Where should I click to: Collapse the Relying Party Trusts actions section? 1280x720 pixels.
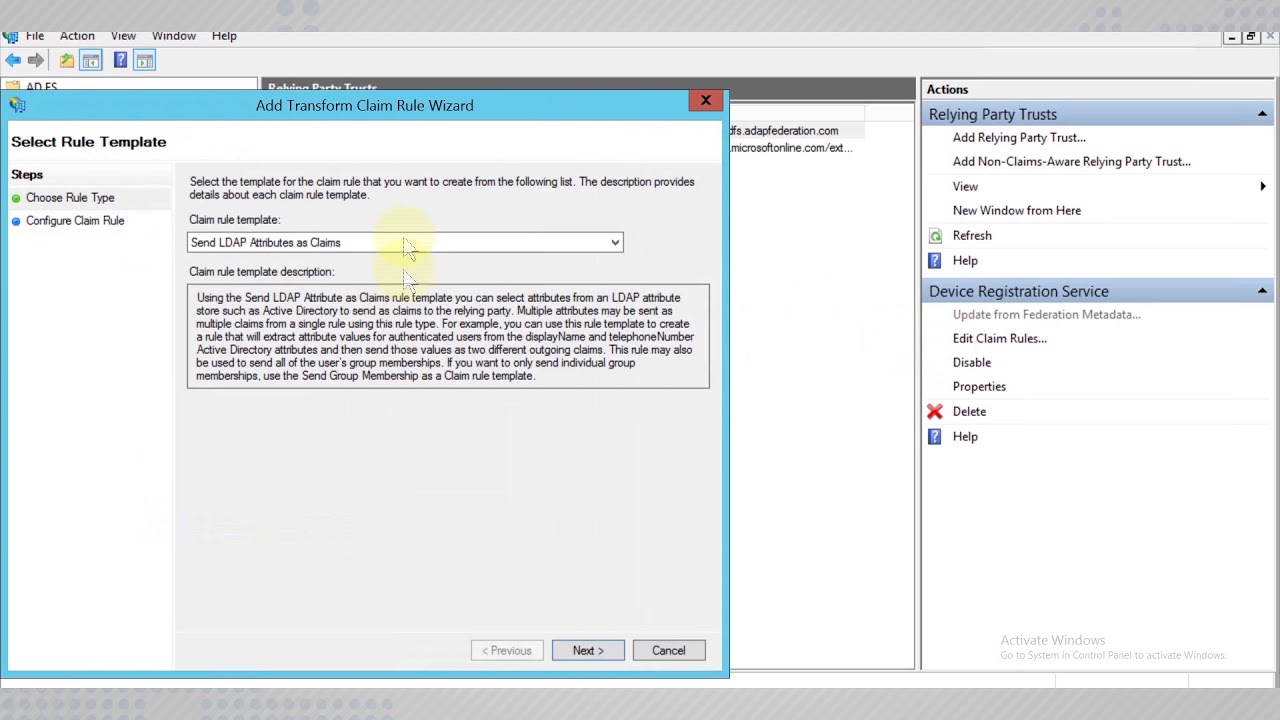coord(1262,114)
